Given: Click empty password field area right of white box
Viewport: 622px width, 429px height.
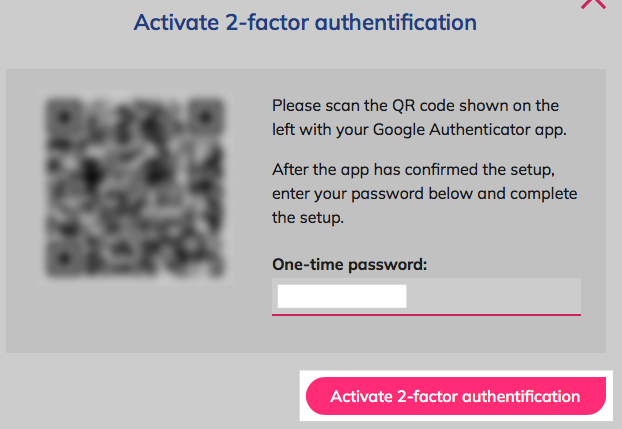Looking at the screenshot, I should (493, 296).
